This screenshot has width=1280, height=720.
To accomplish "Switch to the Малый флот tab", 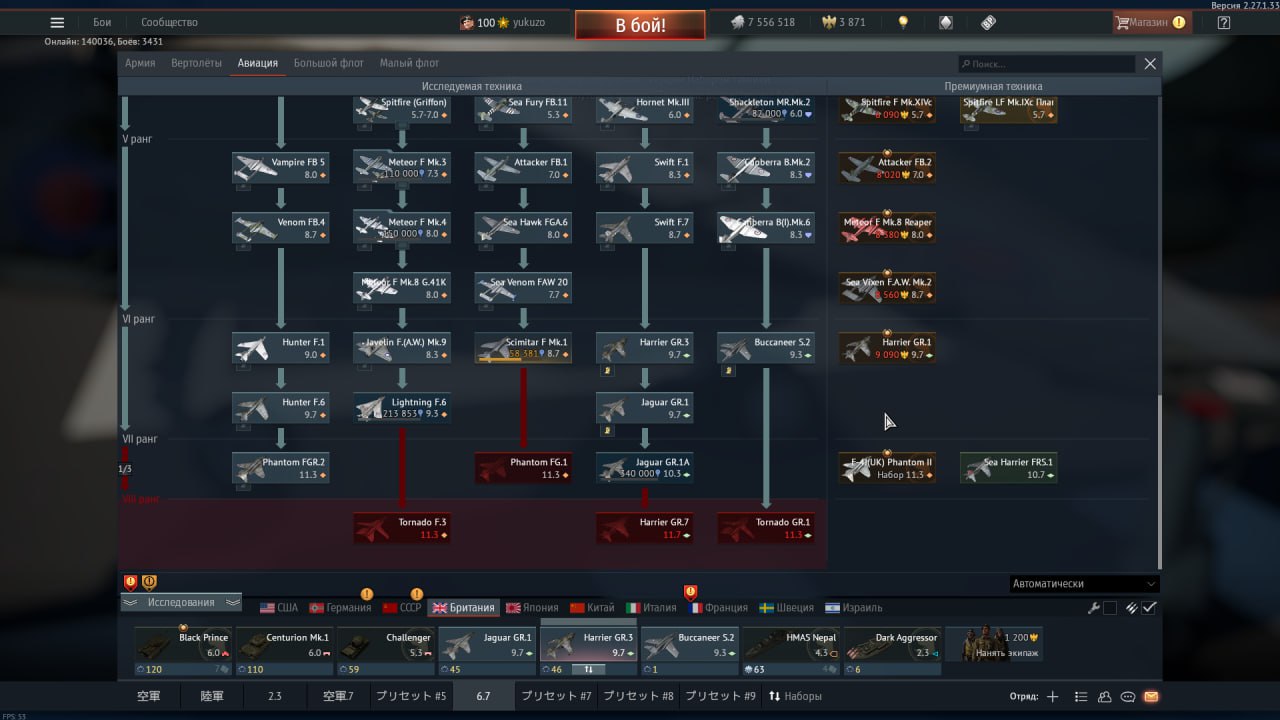I will click(409, 63).
